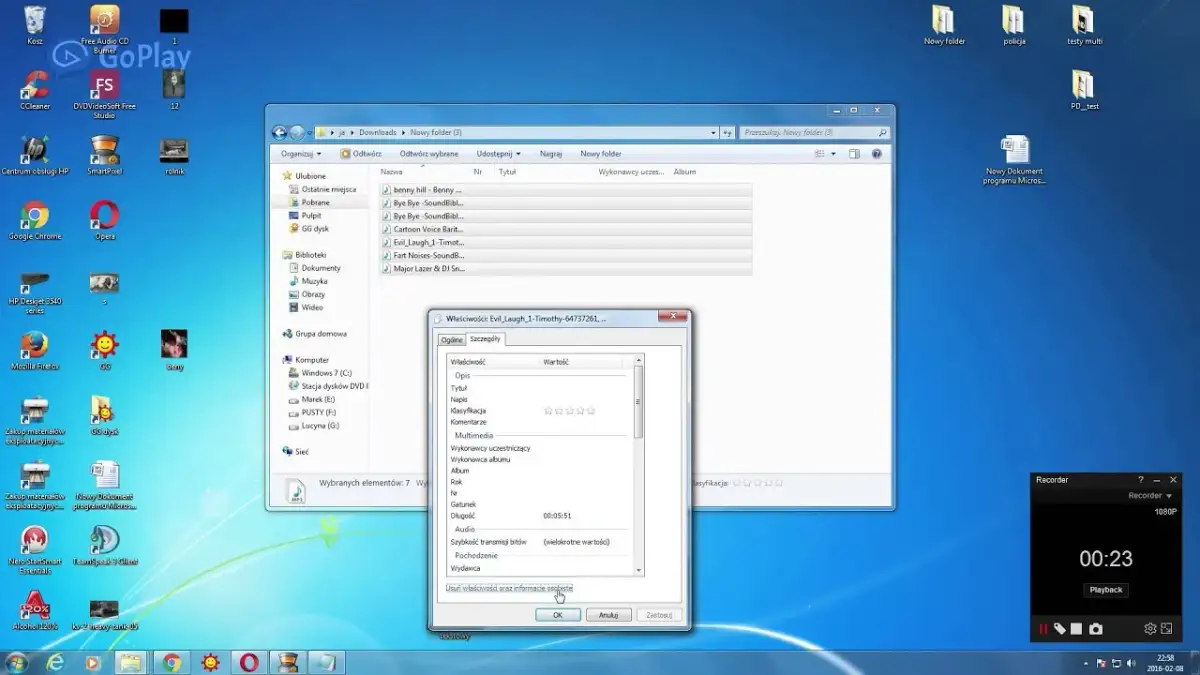The height and width of the screenshot is (675, 1200).
Task: Pause the recording in the Recorder panel
Action: (1042, 628)
